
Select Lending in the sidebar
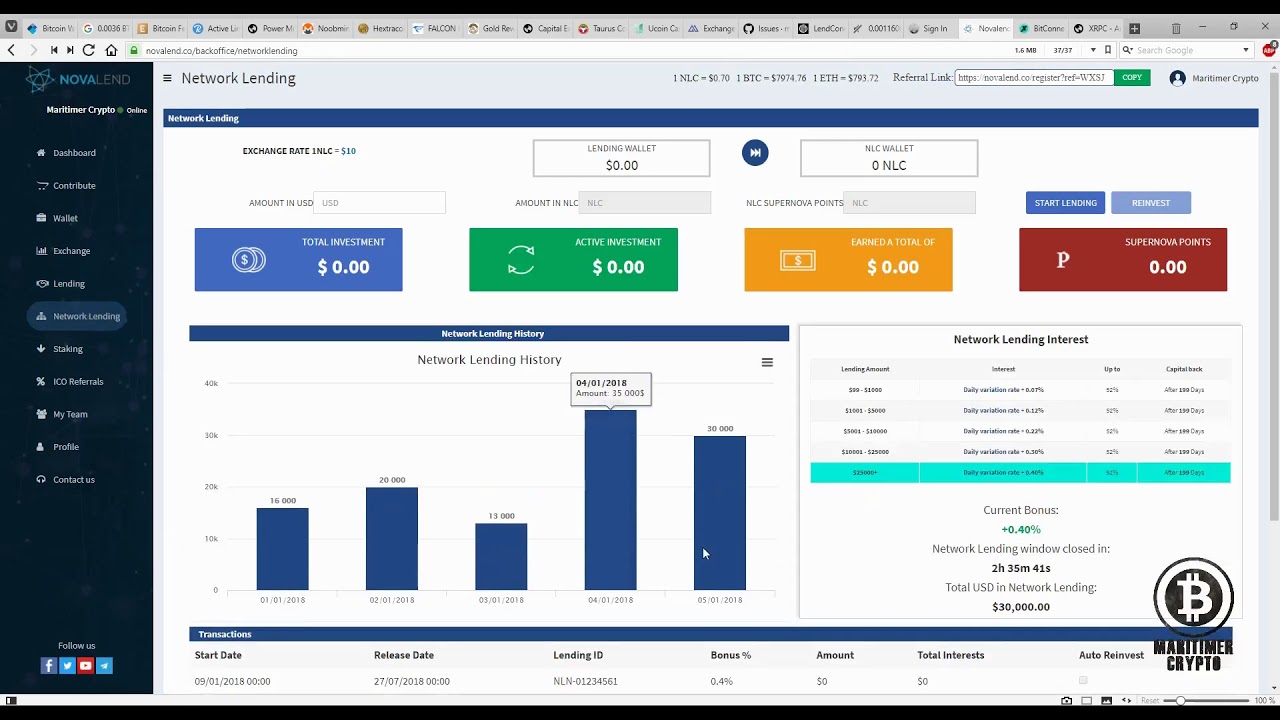tap(61, 284)
